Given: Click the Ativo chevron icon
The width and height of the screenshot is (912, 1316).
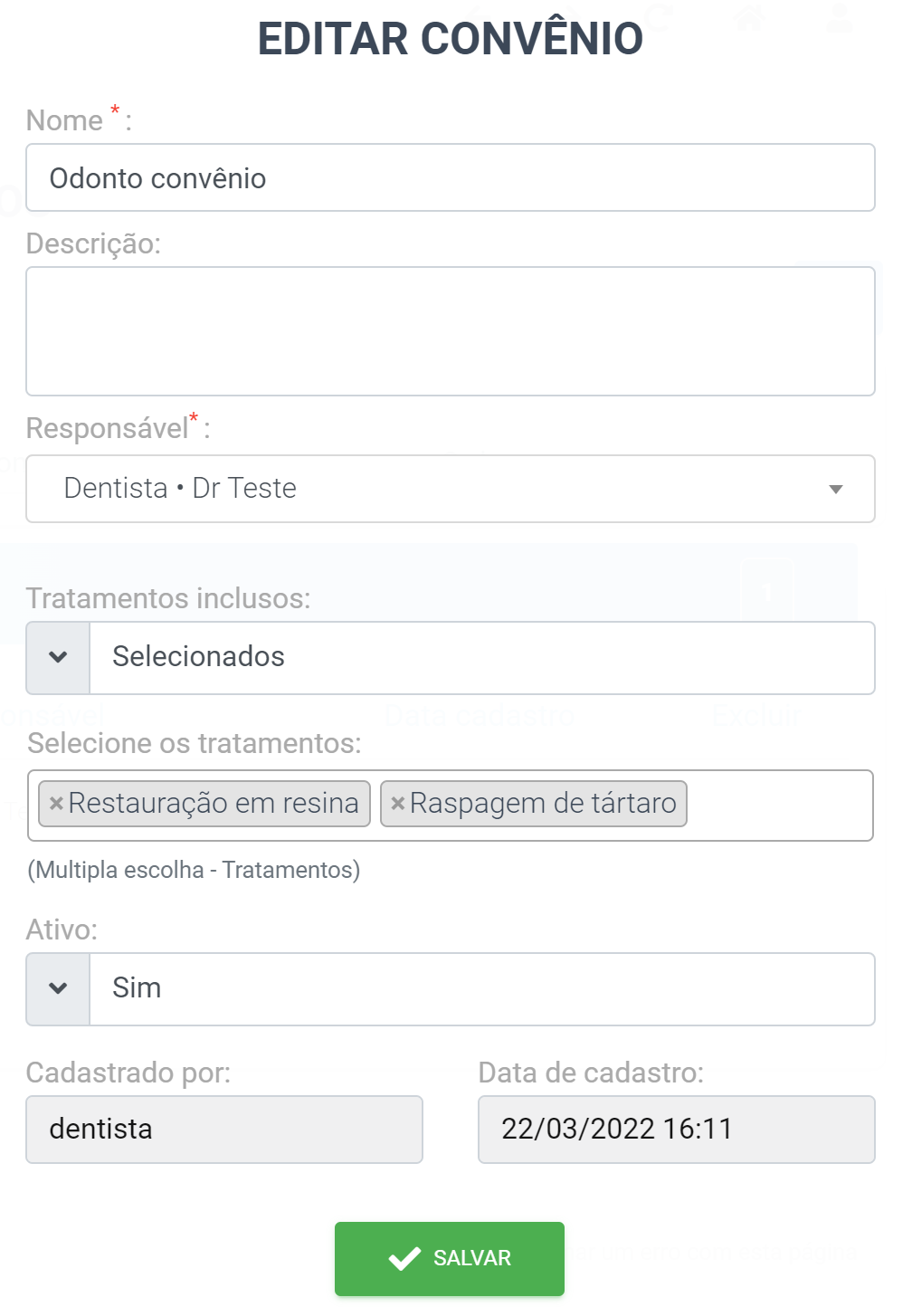Looking at the screenshot, I should pos(58,989).
